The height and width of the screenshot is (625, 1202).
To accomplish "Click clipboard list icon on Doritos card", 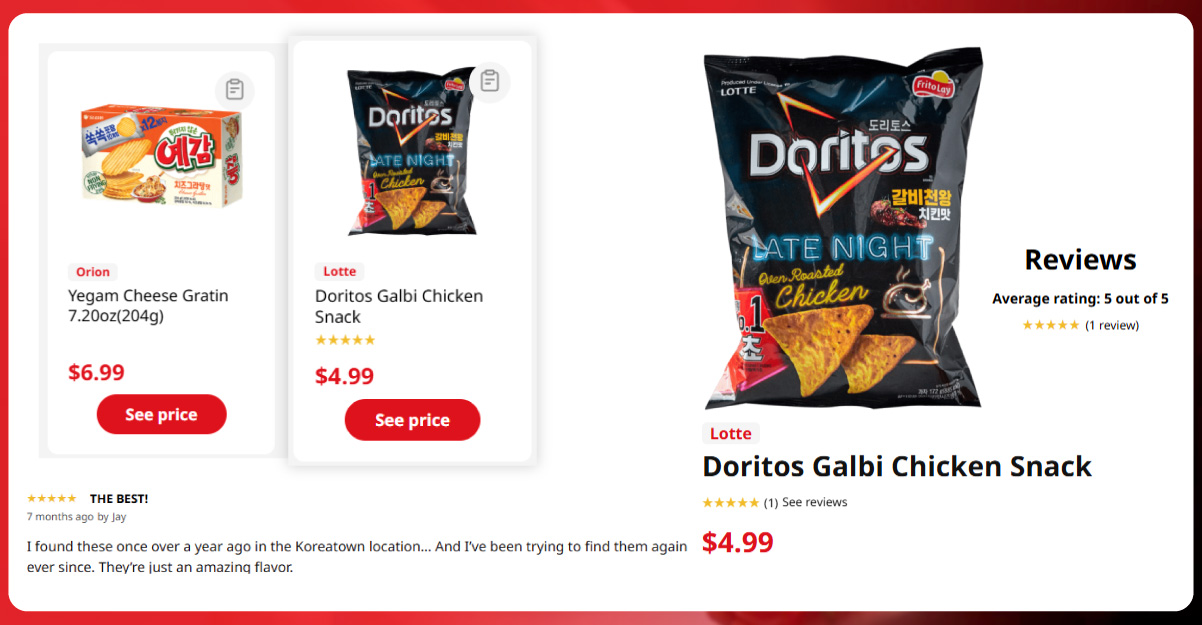I will click(x=490, y=81).
